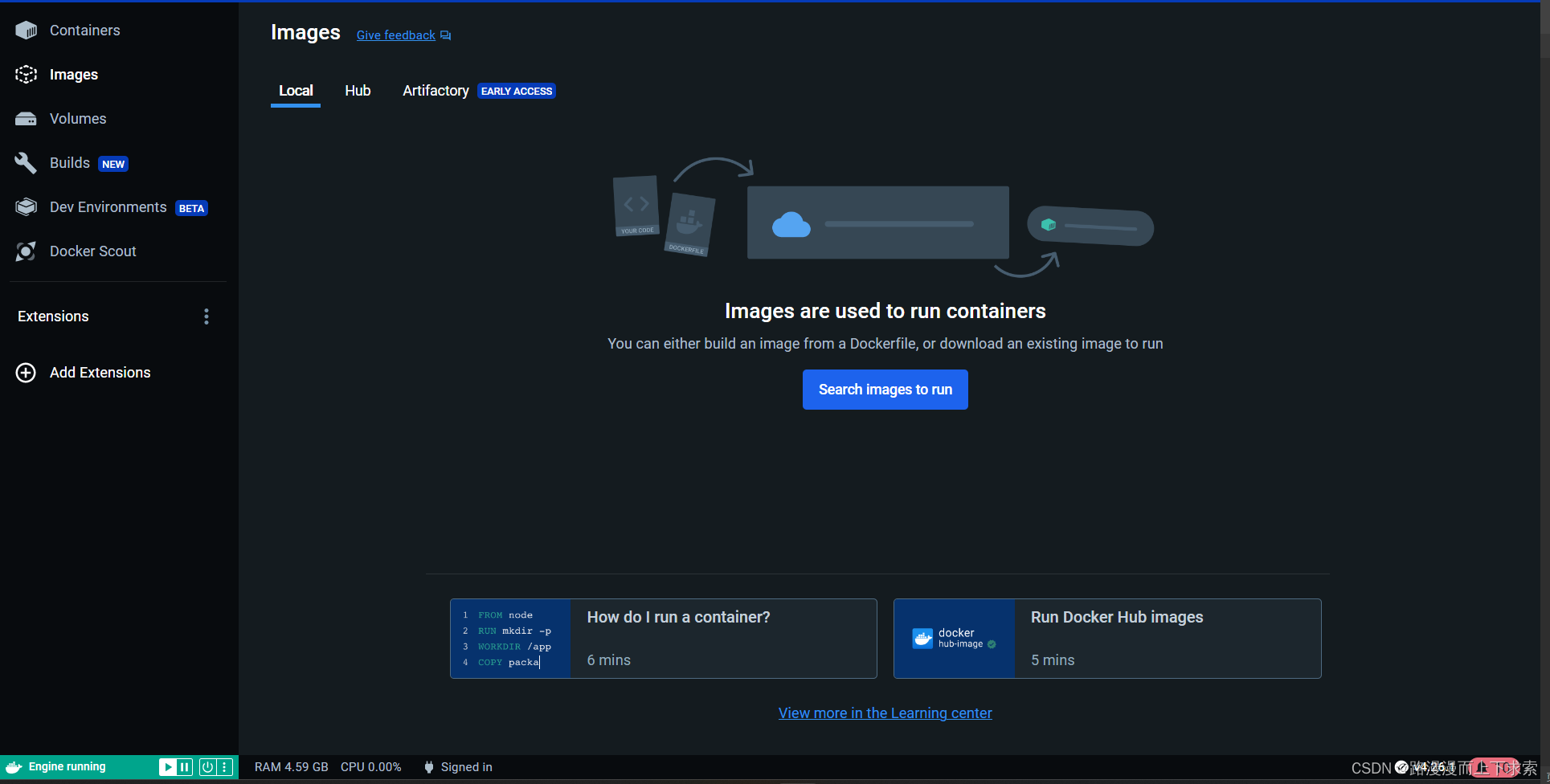This screenshot has width=1550, height=784.
Task: Open the engine more-options menu
Action: (x=225, y=767)
